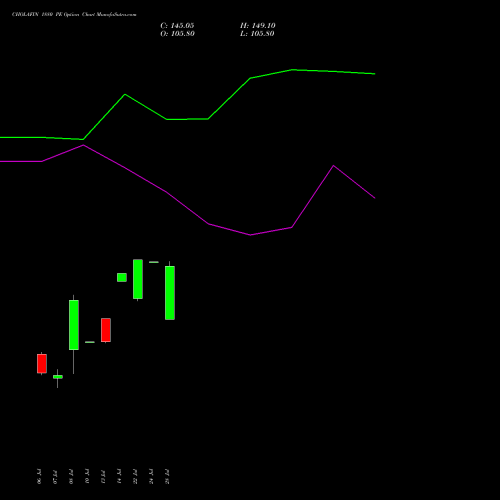Image resolution: width=500 pixels, height=500 pixels.
Task: Click the high value "H: 149.10"
Action: tap(258, 26)
